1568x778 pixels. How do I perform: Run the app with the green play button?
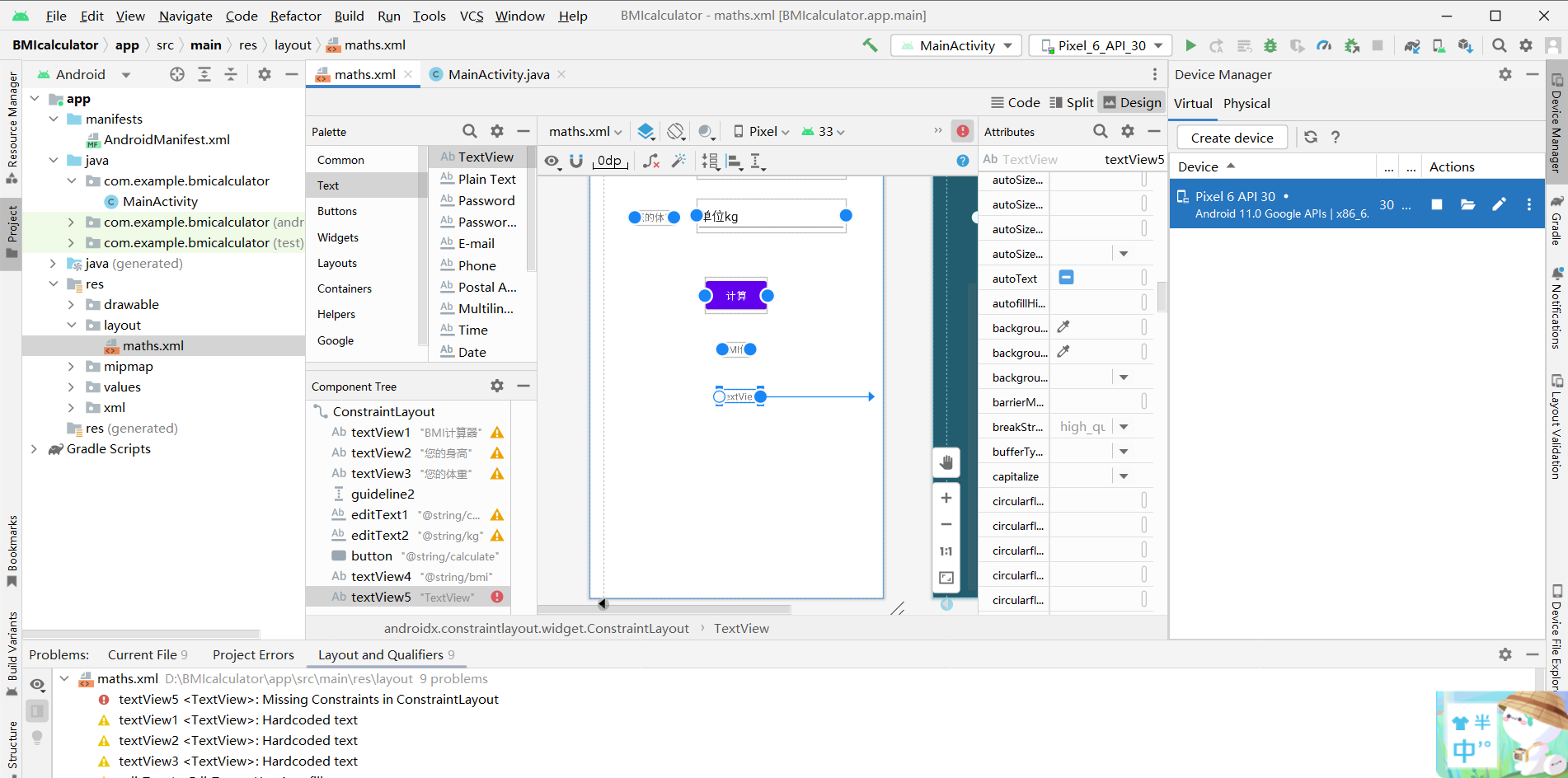tap(1190, 45)
